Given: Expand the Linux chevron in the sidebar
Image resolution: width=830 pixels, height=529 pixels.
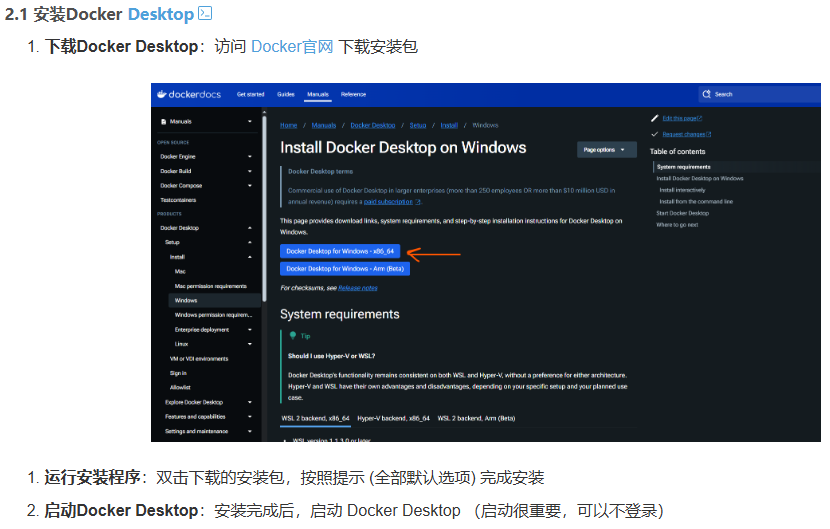Looking at the screenshot, I should [250, 344].
